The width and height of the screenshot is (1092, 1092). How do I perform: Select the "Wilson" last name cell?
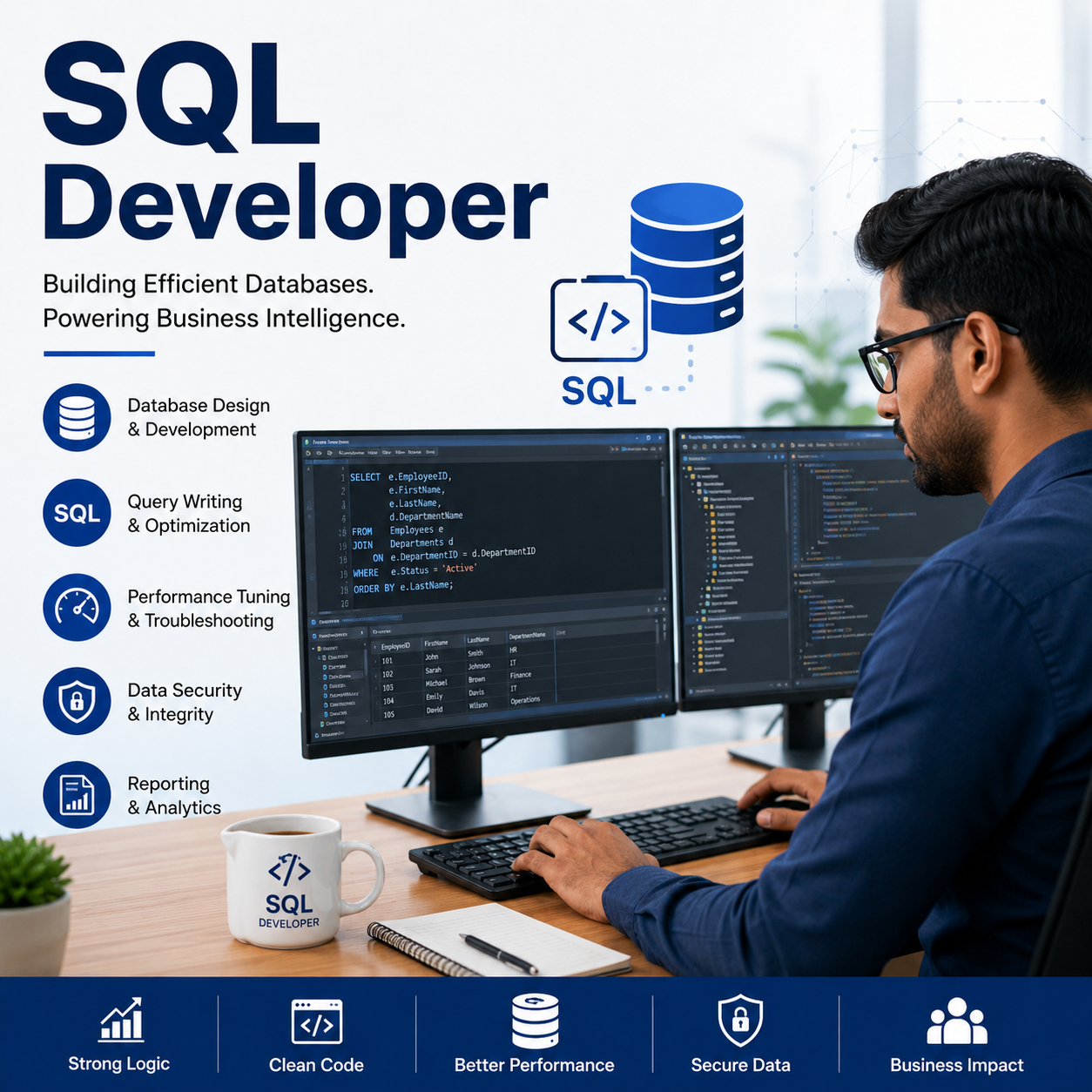coord(478,705)
